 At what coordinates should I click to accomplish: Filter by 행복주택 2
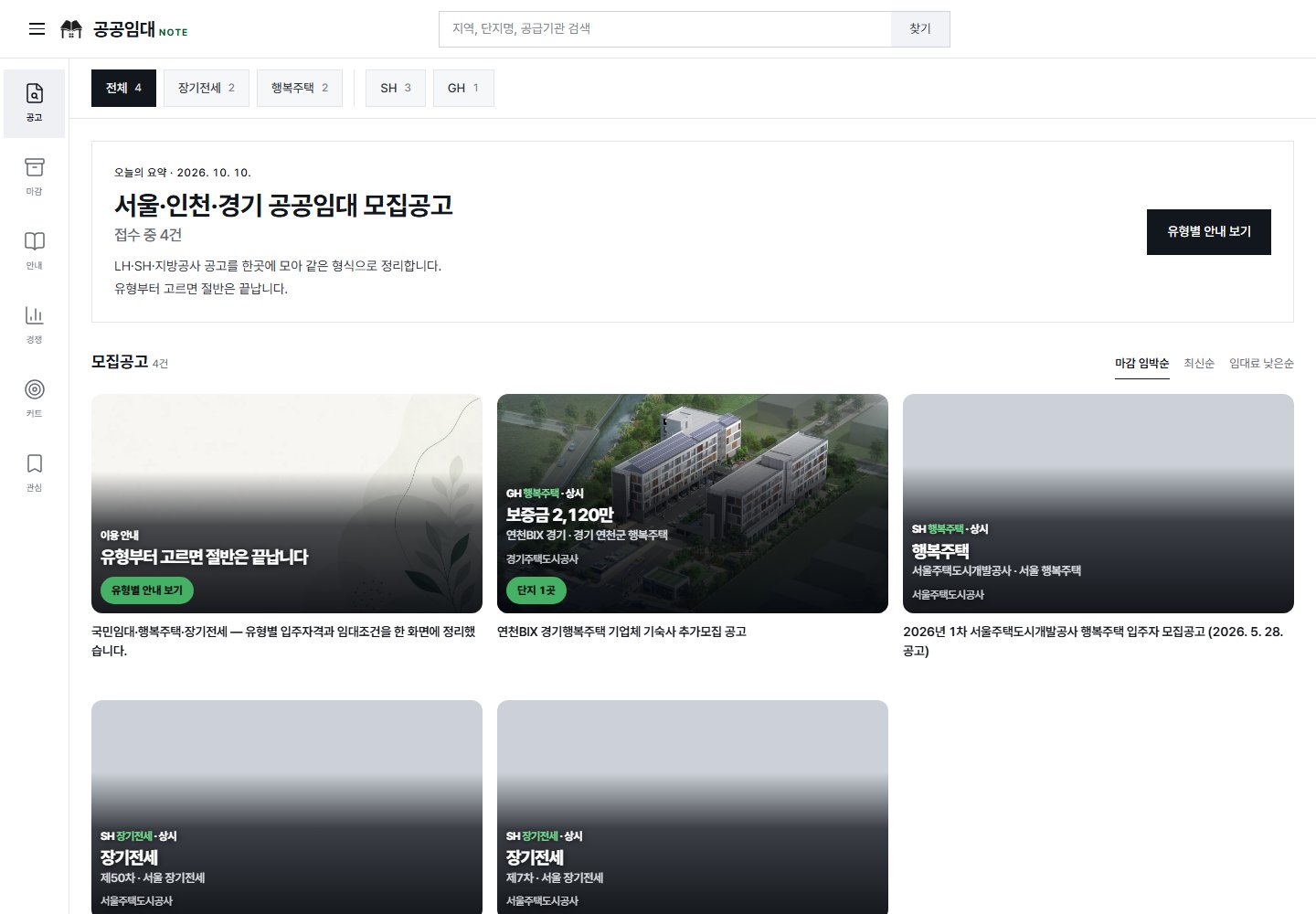[x=300, y=88]
